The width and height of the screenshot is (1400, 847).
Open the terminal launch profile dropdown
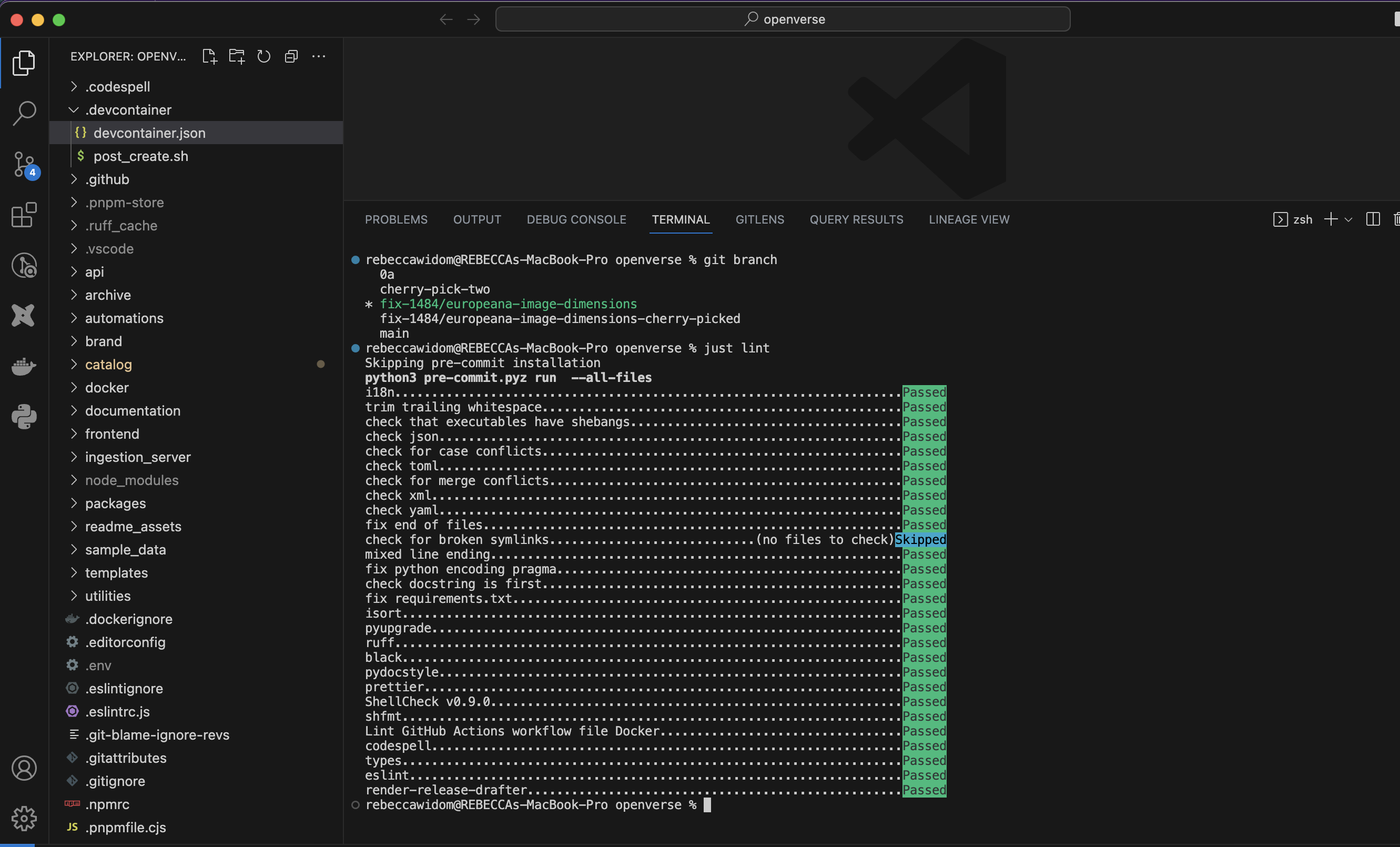(x=1349, y=219)
